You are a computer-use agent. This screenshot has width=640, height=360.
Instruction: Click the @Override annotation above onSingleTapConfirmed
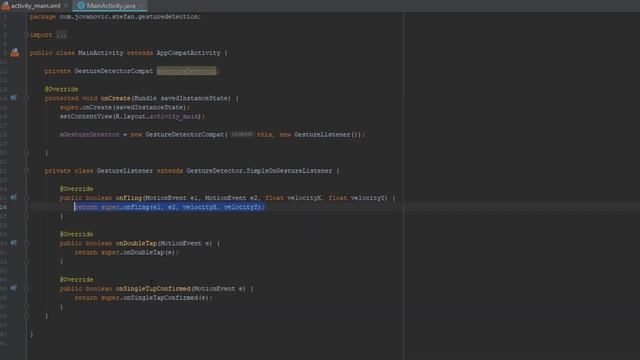[x=76, y=280]
